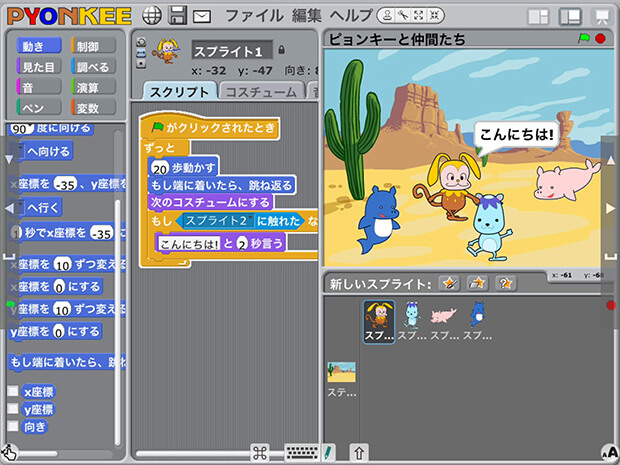
Task: Open the on-screen keyboard icon
Action: (x=302, y=453)
